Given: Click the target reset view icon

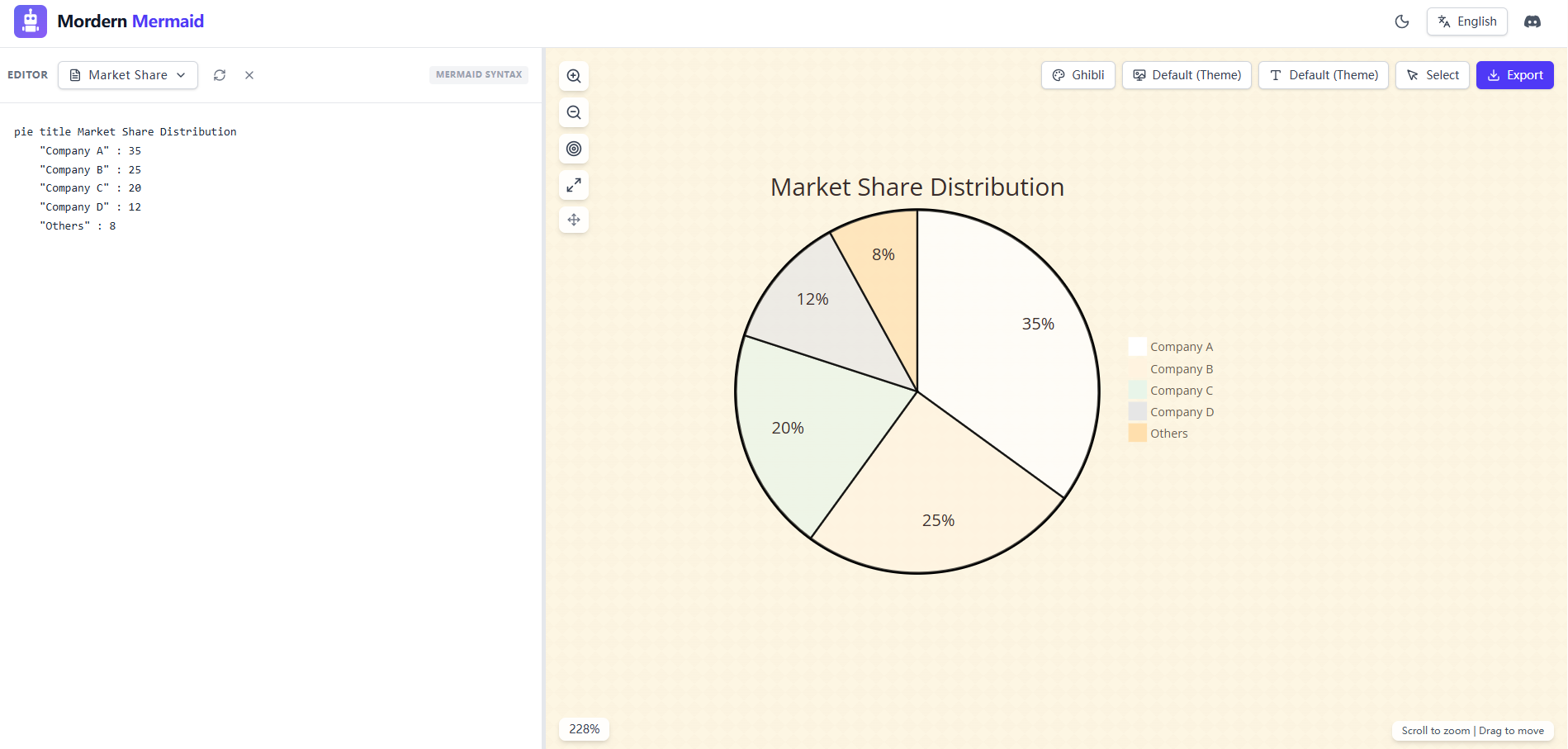Looking at the screenshot, I should click(574, 149).
